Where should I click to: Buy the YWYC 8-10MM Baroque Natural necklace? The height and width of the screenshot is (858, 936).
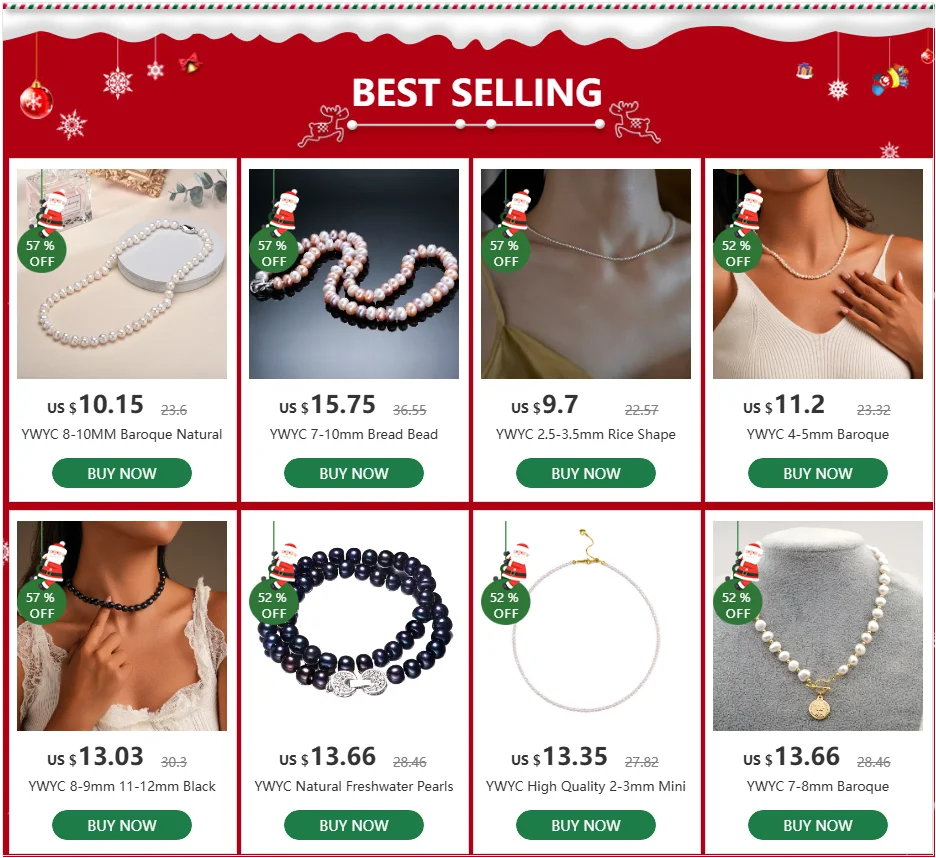[122, 473]
